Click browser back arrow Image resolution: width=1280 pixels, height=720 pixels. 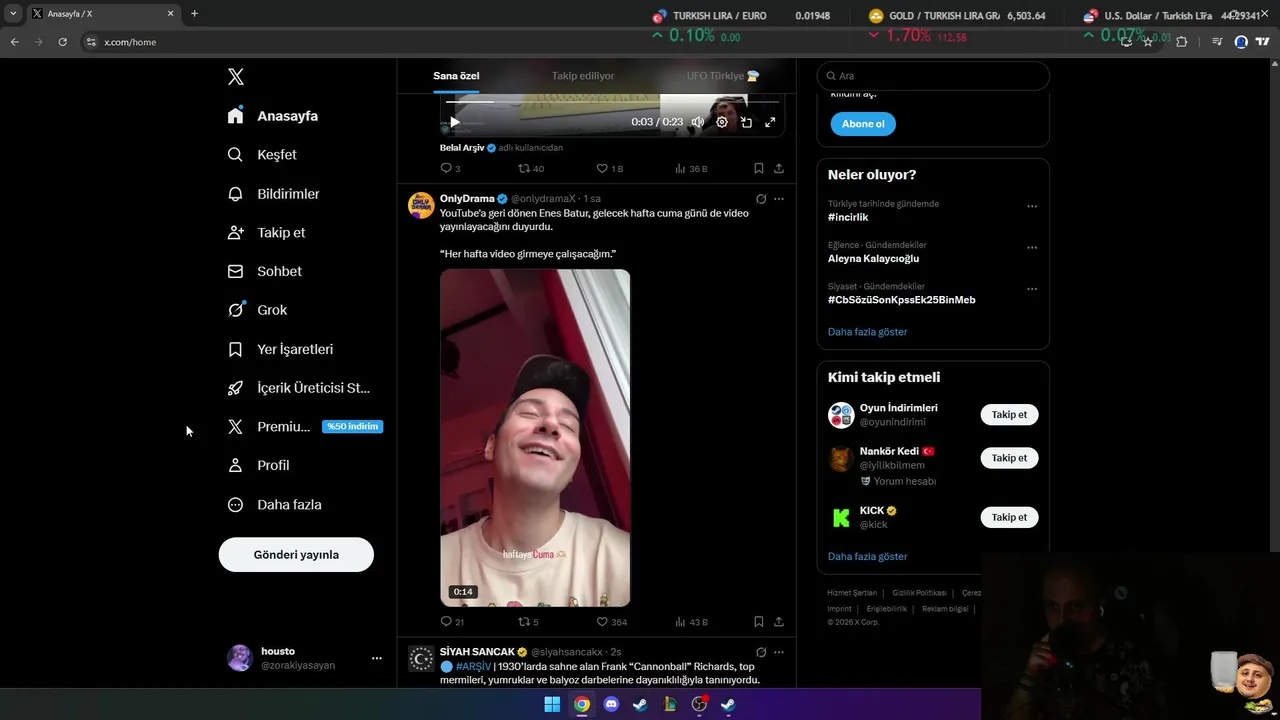pyautogui.click(x=14, y=42)
